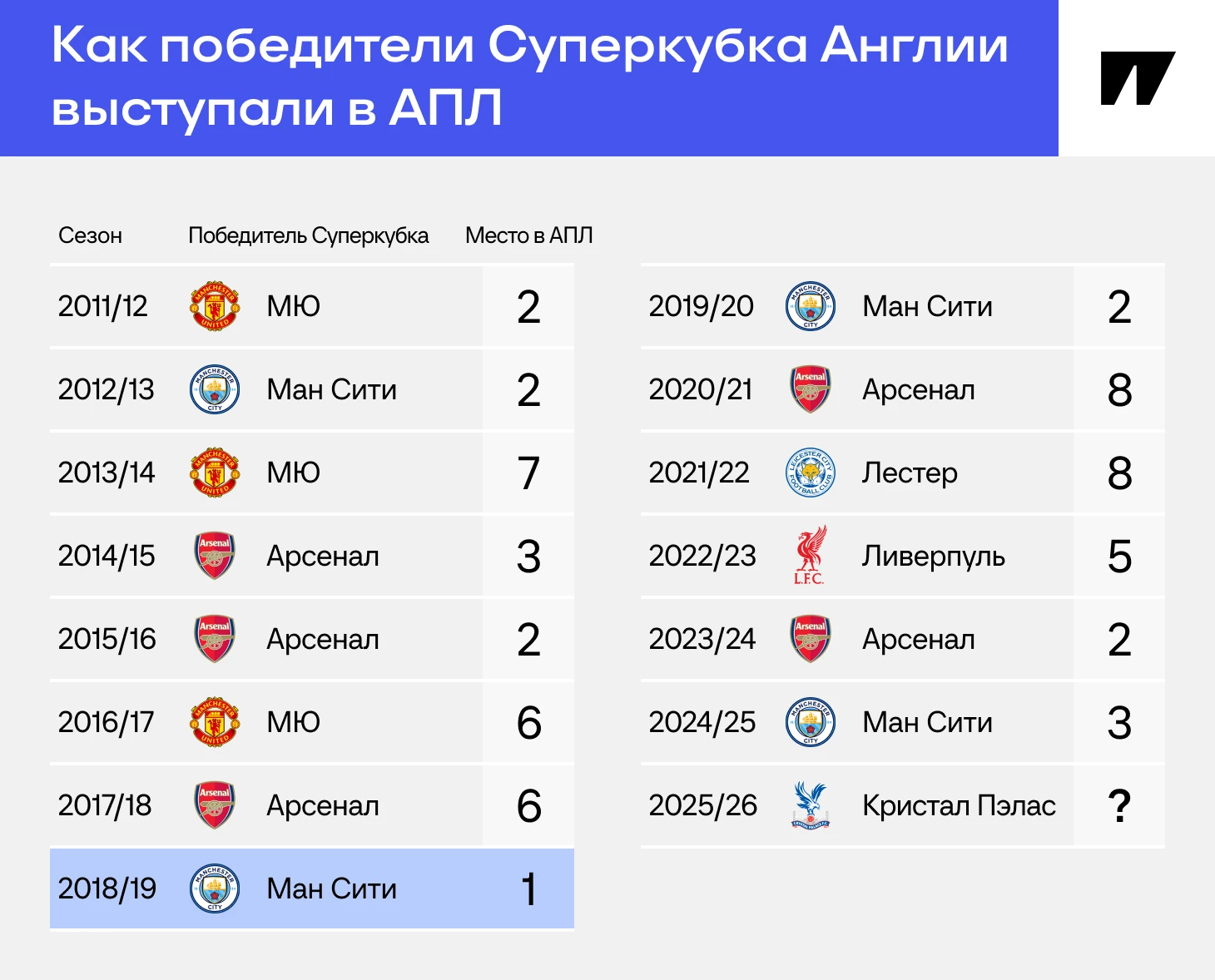Click Manchester City crest in 2012/13 row
The width and height of the screenshot is (1215, 980).
[x=215, y=389]
